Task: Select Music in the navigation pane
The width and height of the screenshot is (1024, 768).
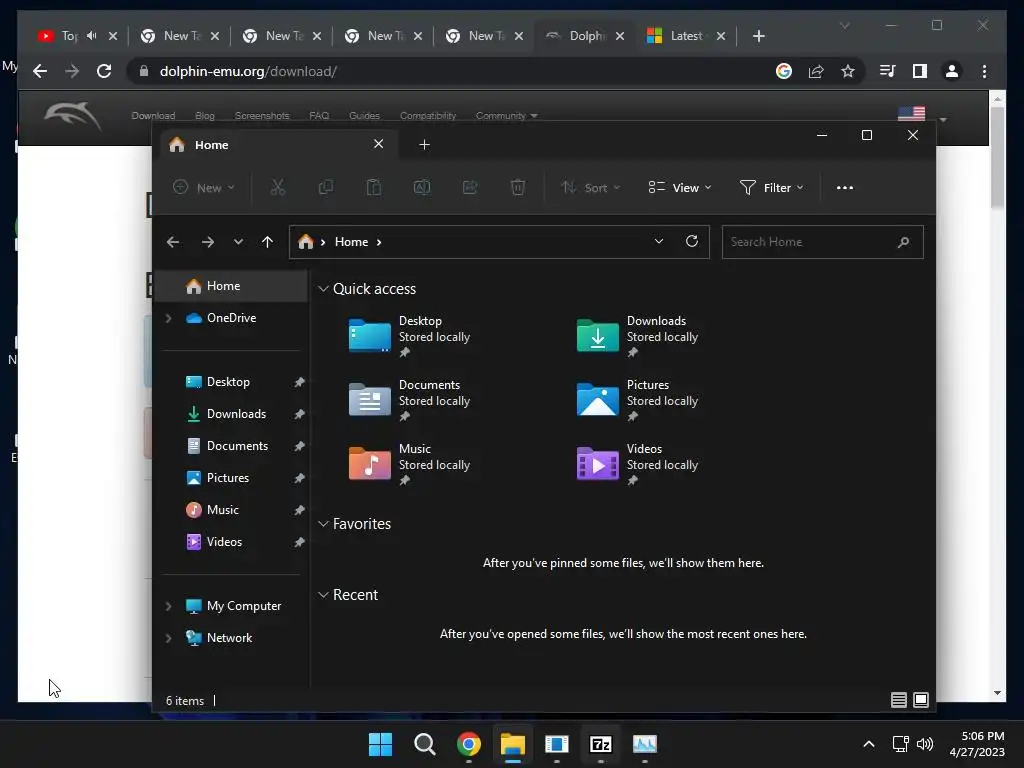Action: (231, 510)
